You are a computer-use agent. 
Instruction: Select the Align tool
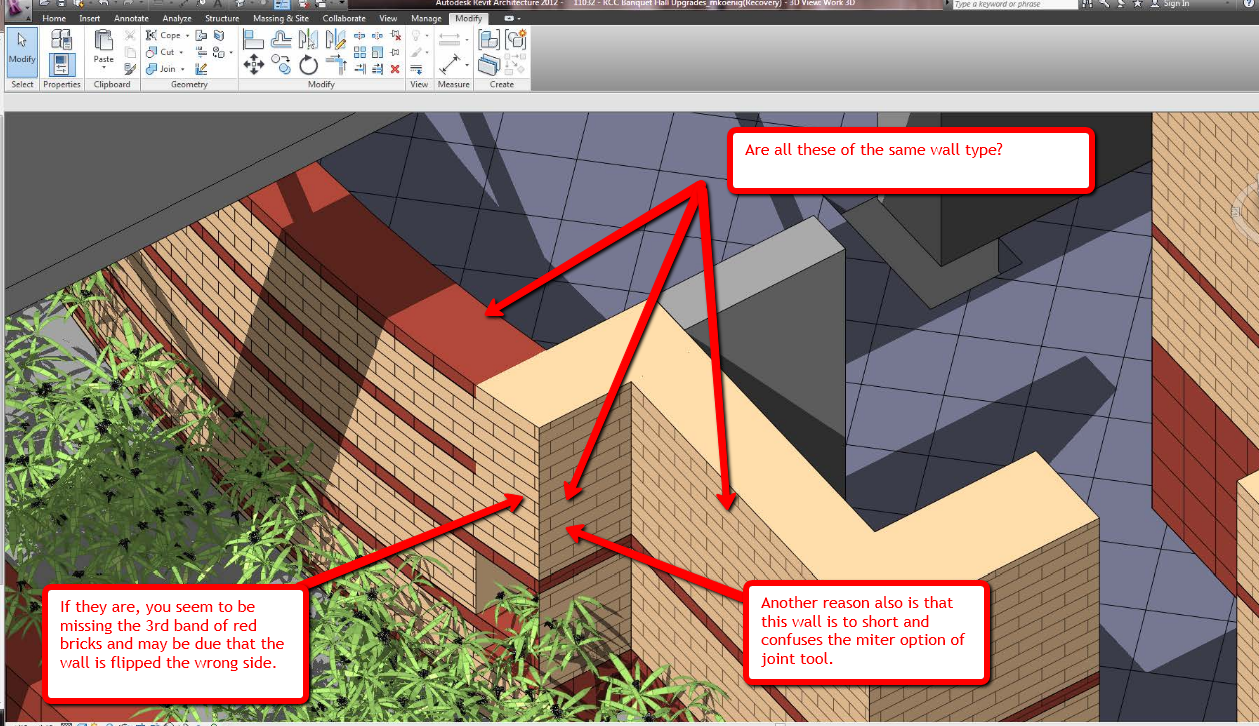click(x=254, y=39)
